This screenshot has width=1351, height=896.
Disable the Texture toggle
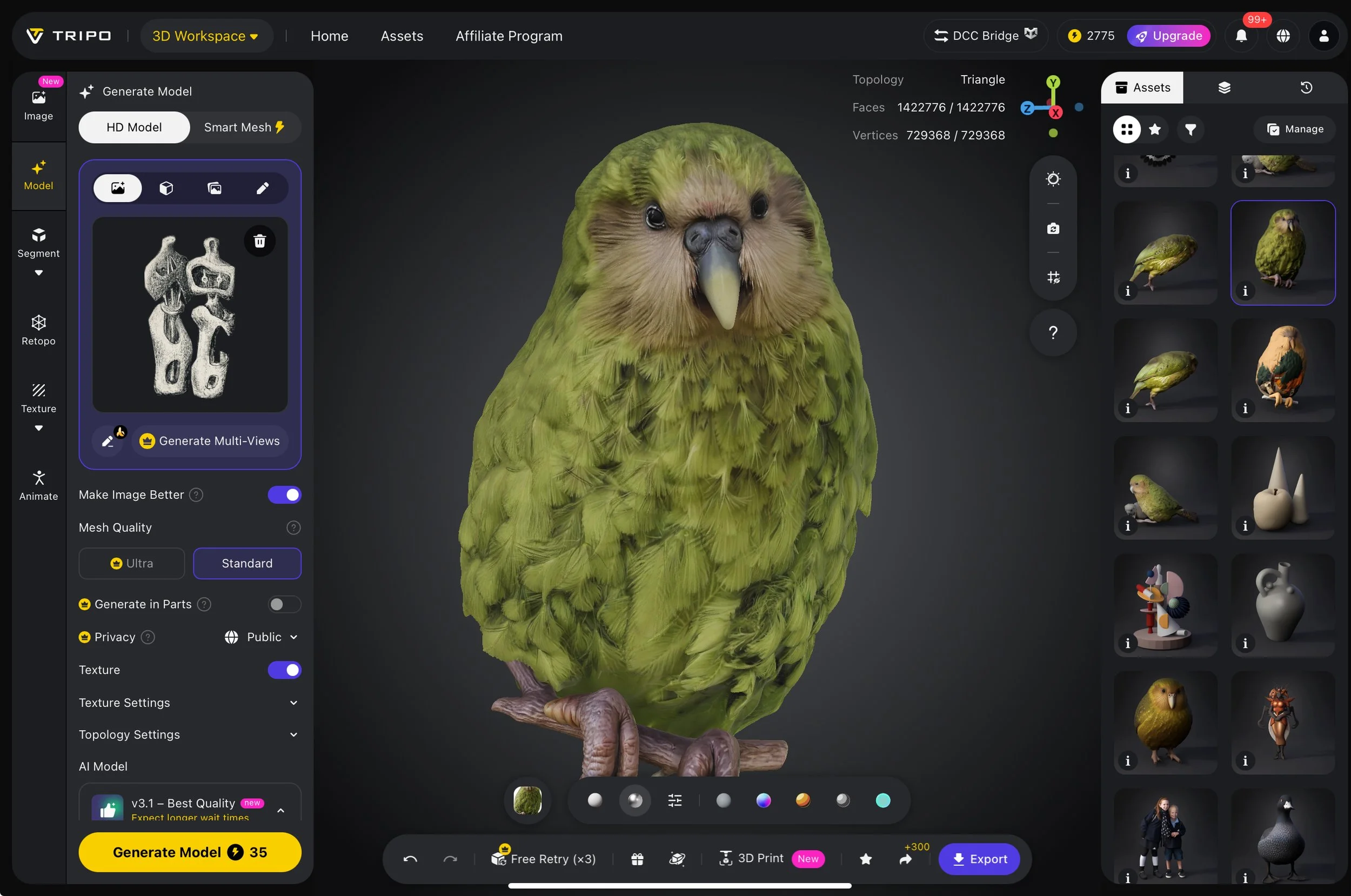tap(284, 670)
